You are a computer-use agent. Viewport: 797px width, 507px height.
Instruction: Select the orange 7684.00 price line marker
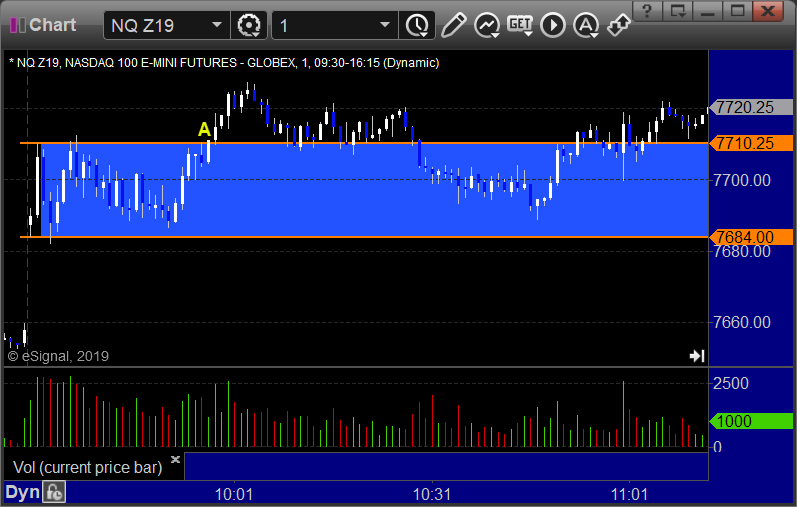(751, 237)
